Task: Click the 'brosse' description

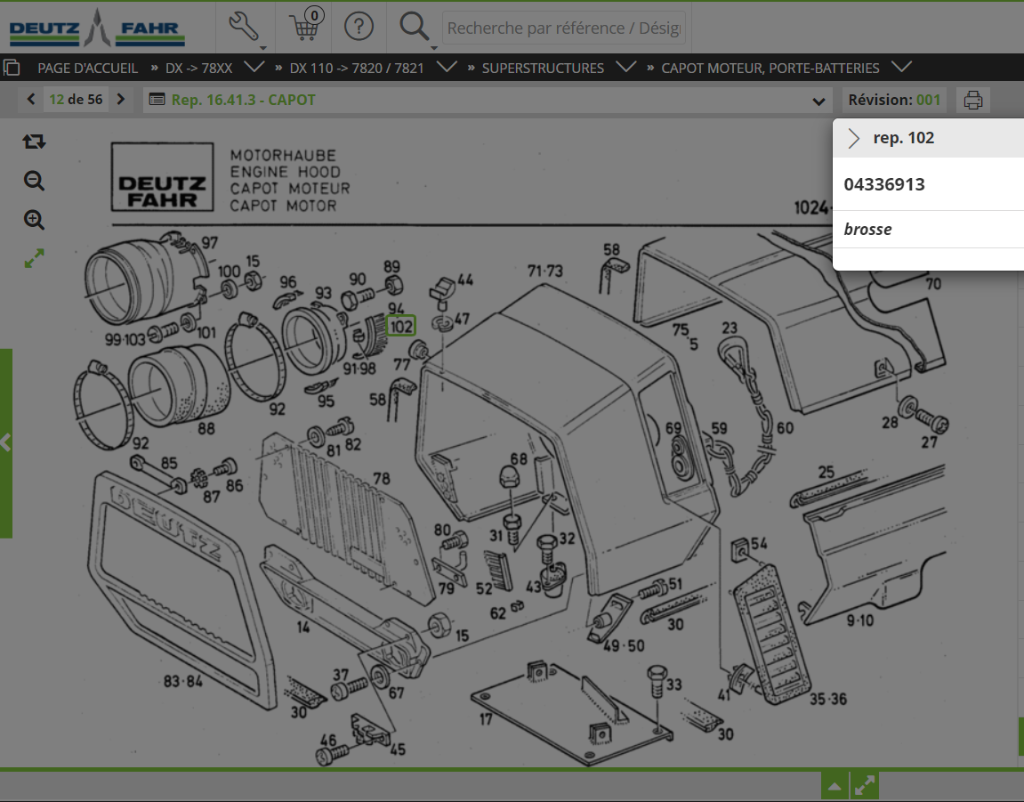Action: coord(867,229)
